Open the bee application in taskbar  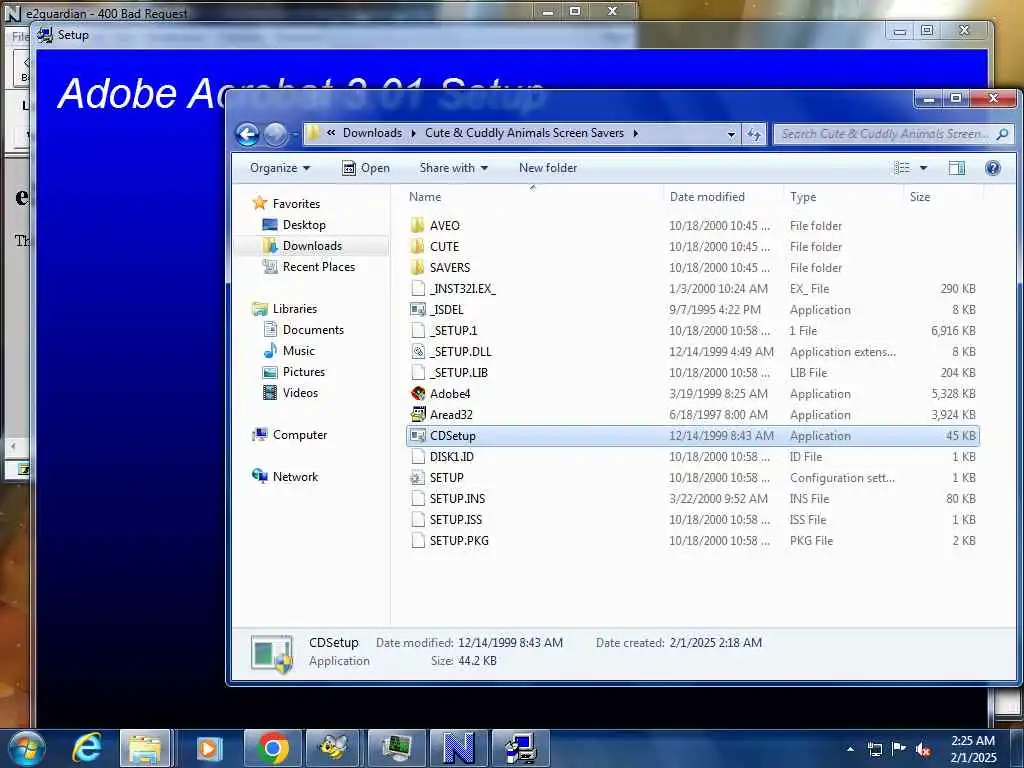coord(335,748)
